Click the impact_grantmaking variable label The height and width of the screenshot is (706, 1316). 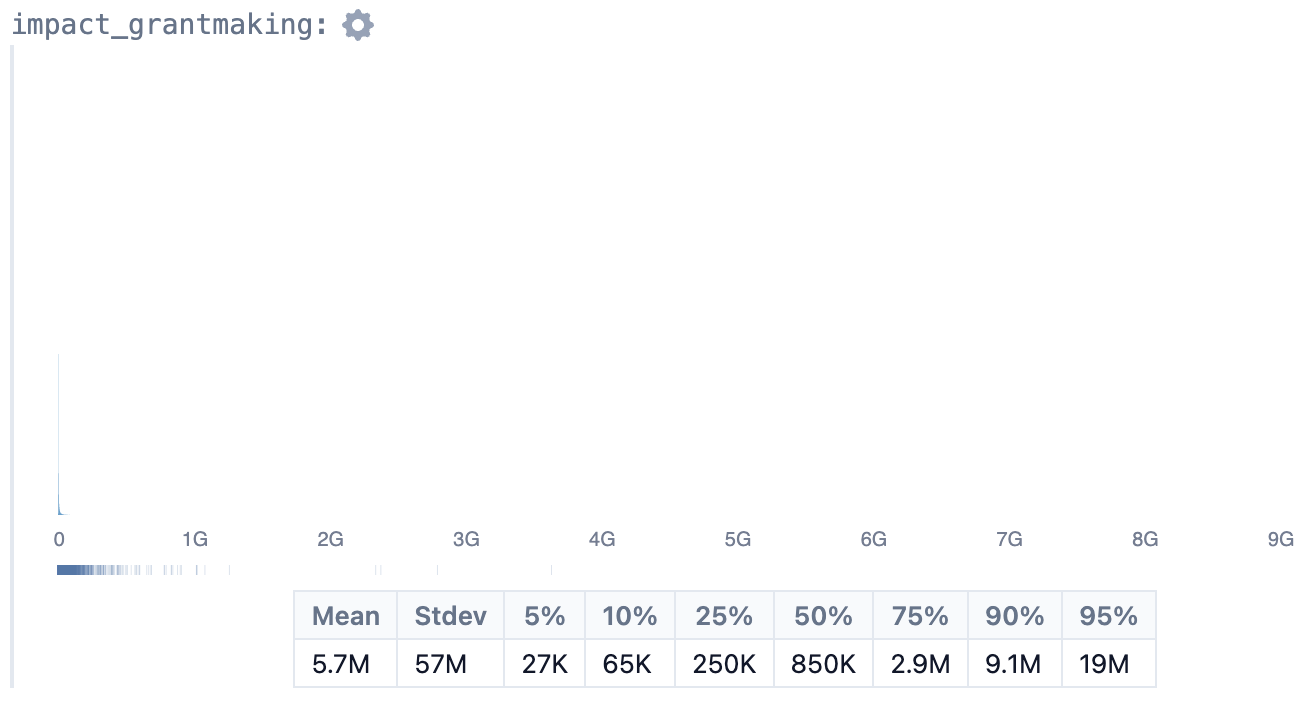pos(170,25)
